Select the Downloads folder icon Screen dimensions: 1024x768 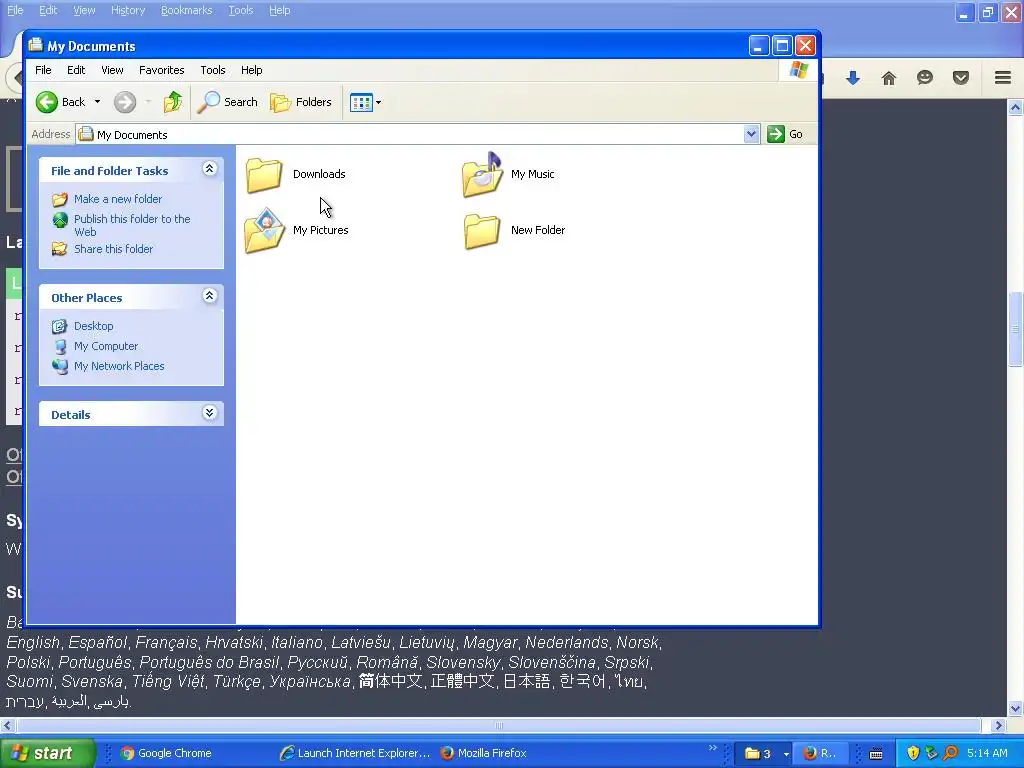pos(264,174)
